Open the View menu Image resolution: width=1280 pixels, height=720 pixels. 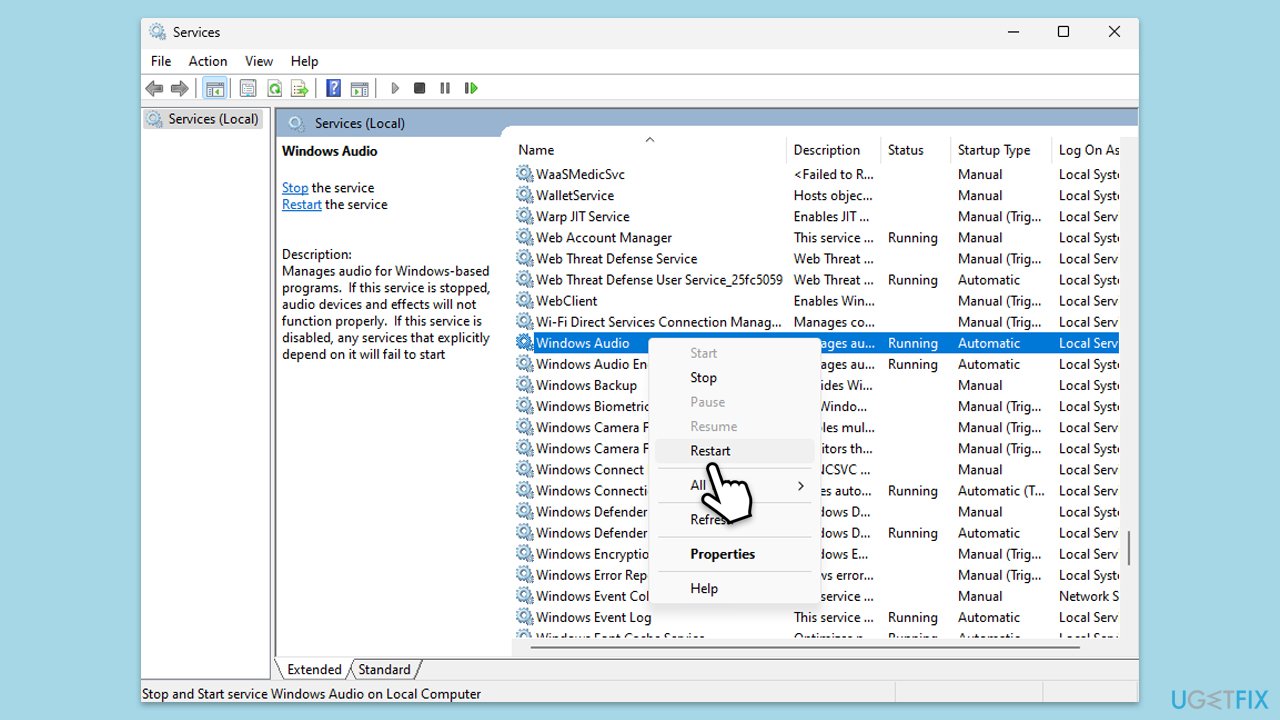tap(259, 61)
